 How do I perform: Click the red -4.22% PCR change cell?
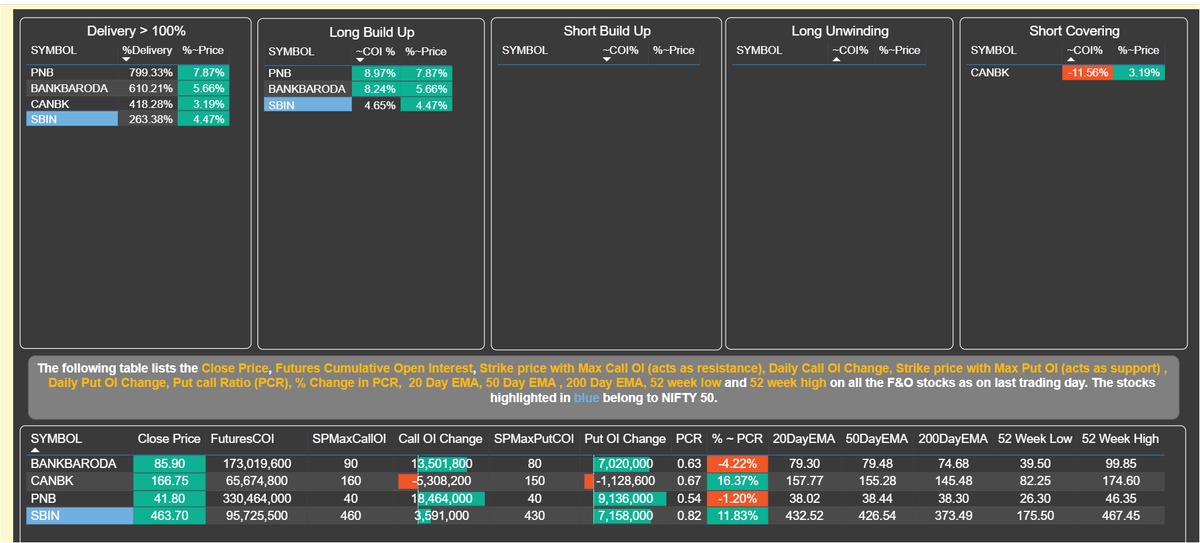pos(737,463)
